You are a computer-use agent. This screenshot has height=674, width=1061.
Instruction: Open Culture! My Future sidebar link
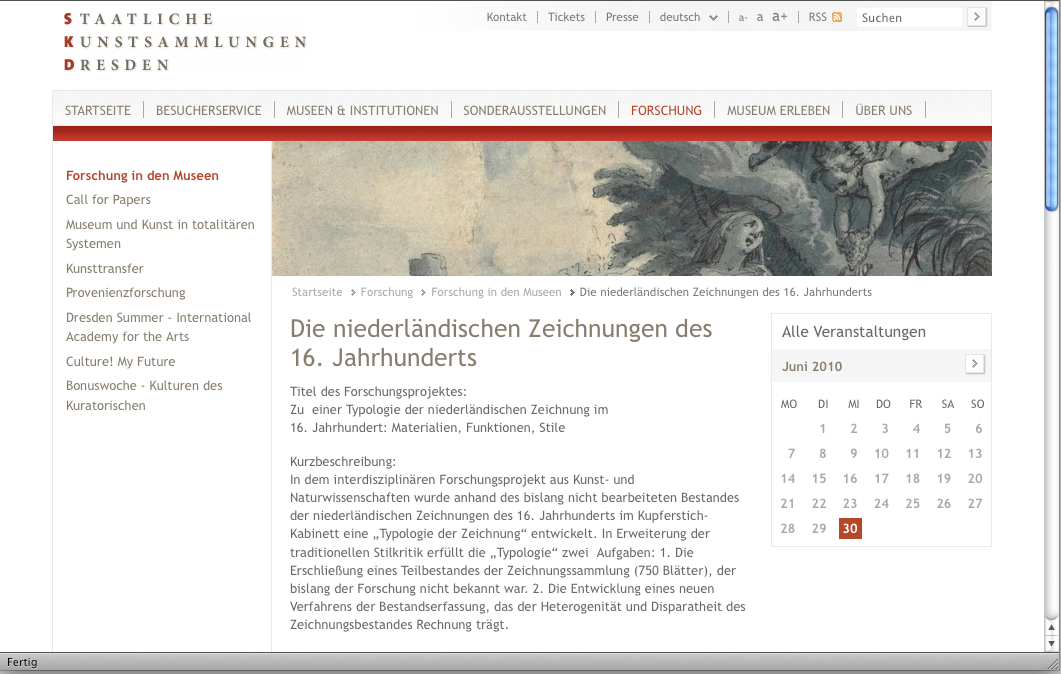120,361
